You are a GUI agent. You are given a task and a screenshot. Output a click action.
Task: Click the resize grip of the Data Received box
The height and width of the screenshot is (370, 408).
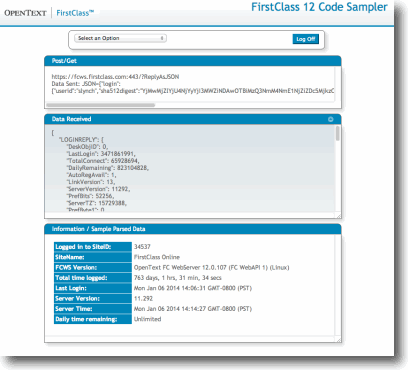coord(338,216)
